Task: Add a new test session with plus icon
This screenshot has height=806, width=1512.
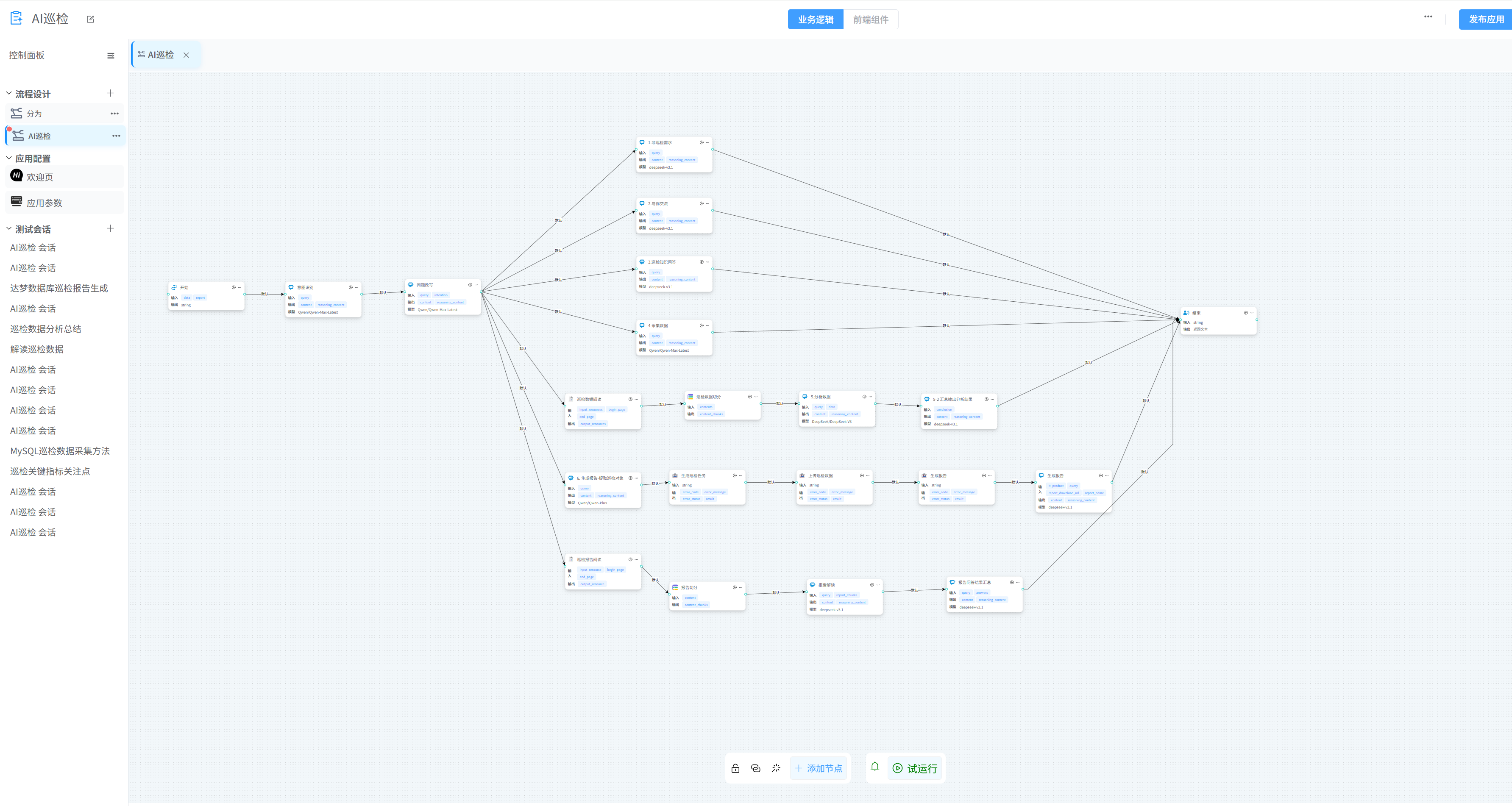Action: [x=110, y=228]
